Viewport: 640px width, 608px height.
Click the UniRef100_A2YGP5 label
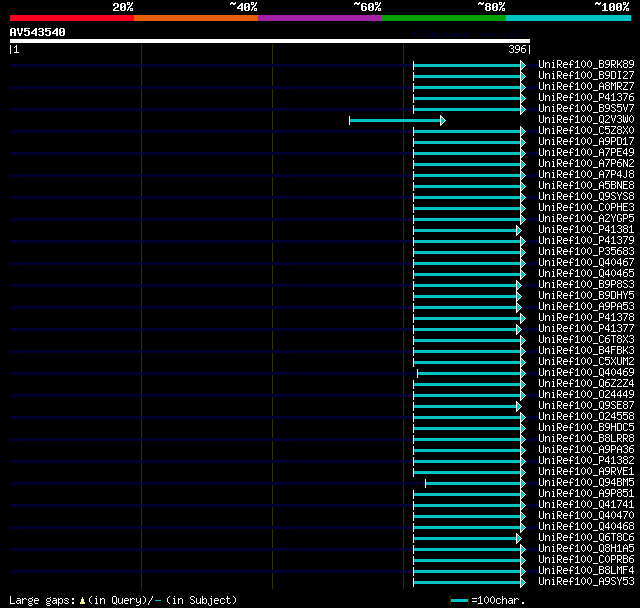point(586,219)
